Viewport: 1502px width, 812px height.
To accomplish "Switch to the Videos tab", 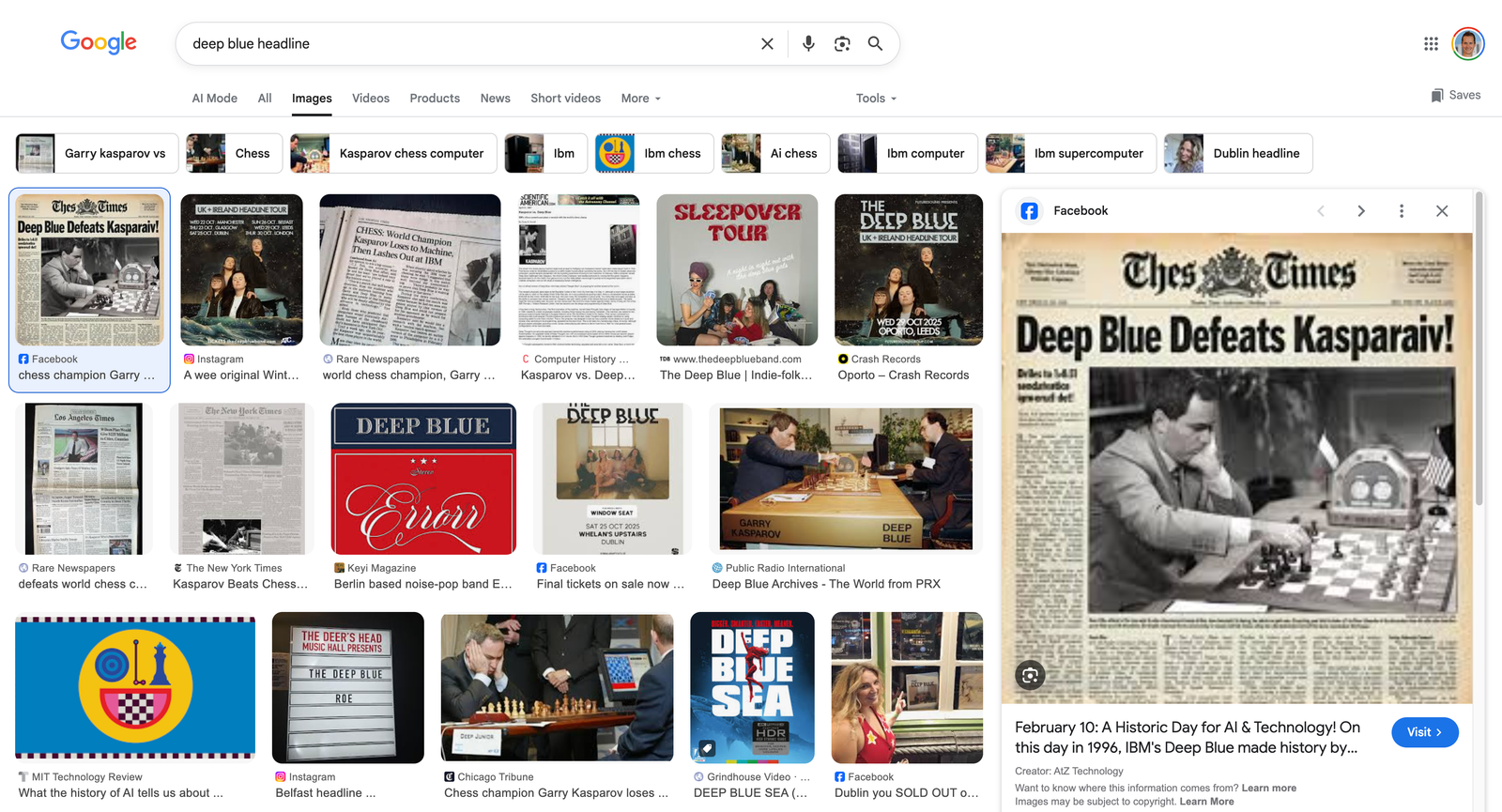I will (x=370, y=99).
